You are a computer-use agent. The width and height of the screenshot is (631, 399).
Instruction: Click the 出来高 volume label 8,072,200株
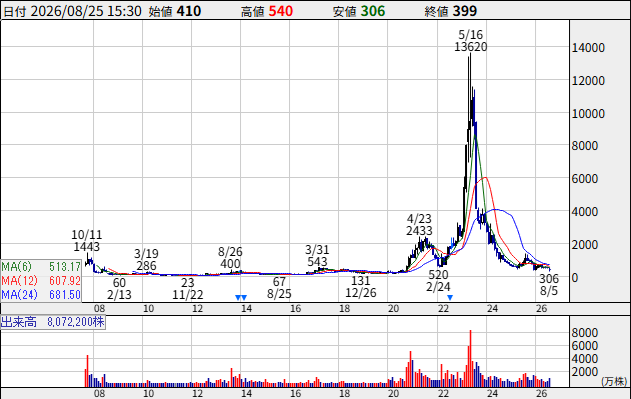(x=76, y=322)
